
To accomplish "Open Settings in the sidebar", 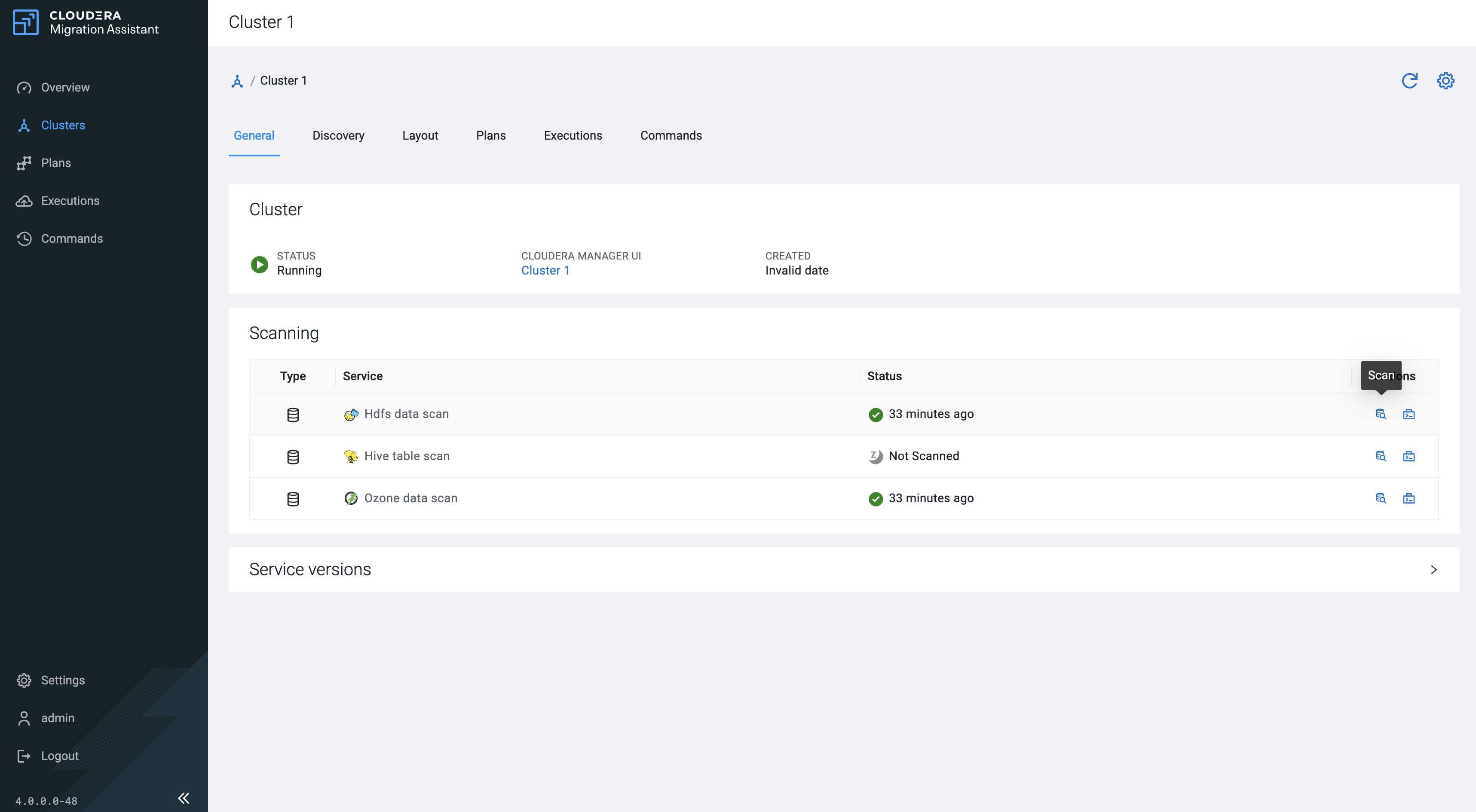I will pyautogui.click(x=62, y=680).
